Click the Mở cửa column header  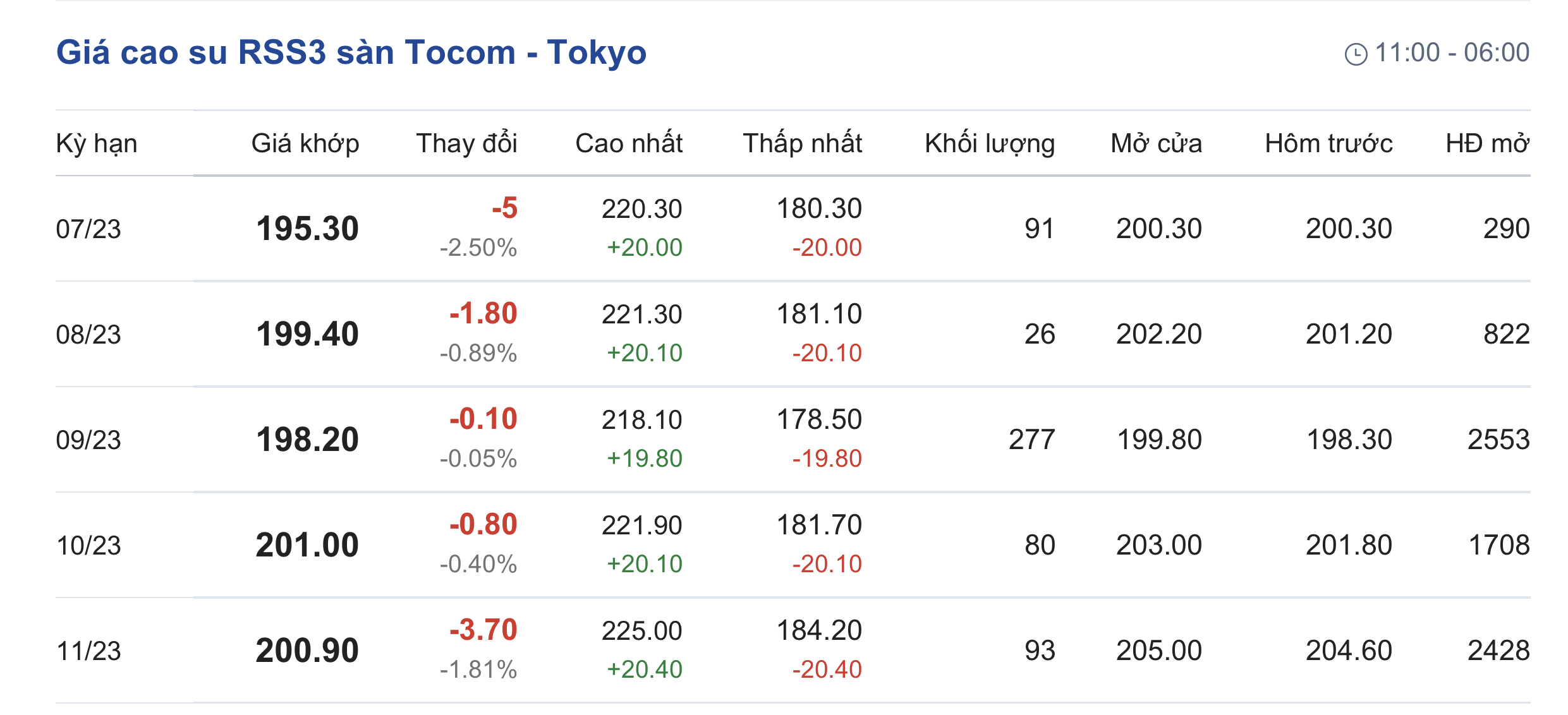(x=1156, y=143)
